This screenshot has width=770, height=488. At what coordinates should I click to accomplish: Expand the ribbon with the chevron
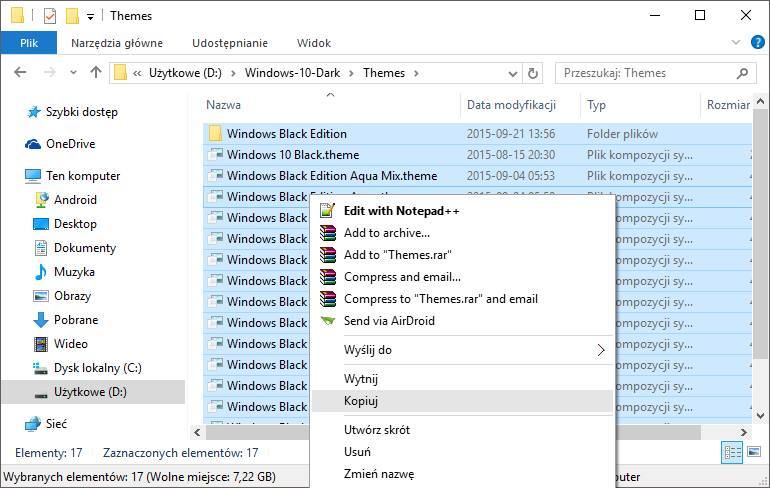[736, 42]
